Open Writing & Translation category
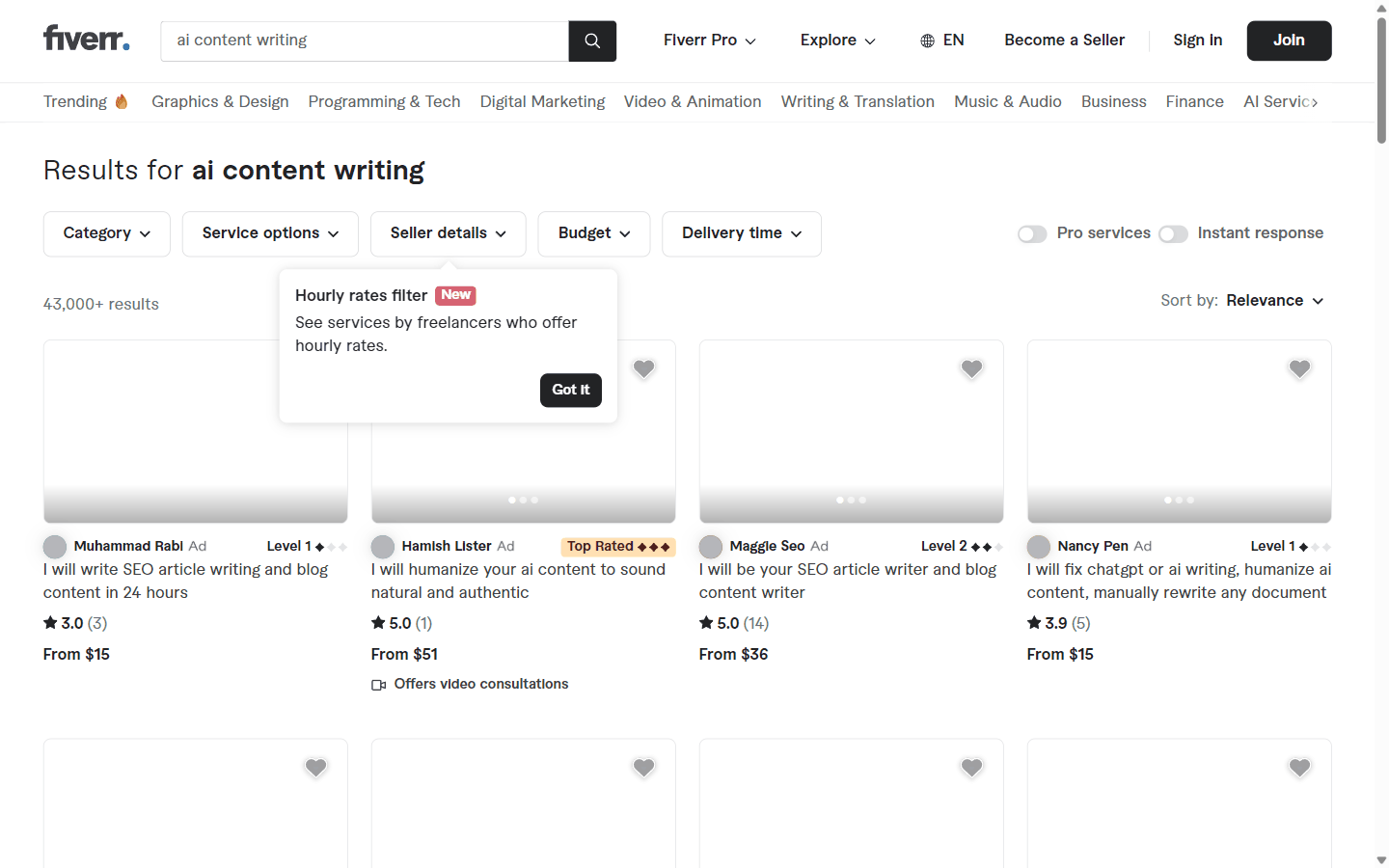The width and height of the screenshot is (1389, 868). (x=858, y=102)
